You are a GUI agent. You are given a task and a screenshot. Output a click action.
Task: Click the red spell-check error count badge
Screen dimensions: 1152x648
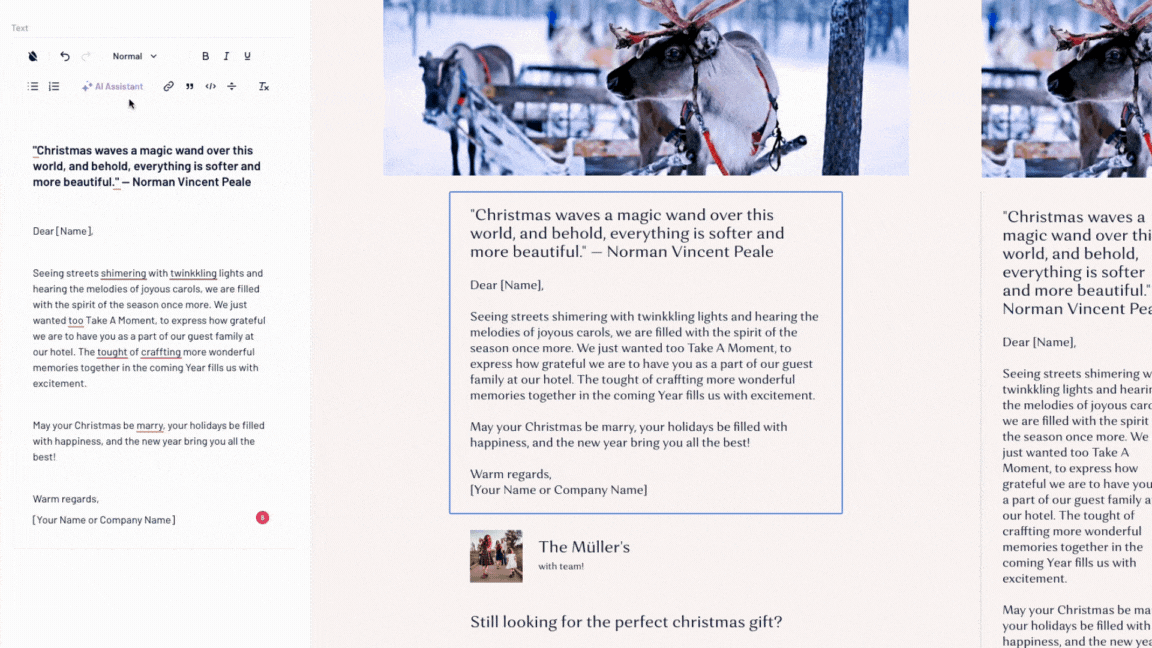tap(262, 518)
